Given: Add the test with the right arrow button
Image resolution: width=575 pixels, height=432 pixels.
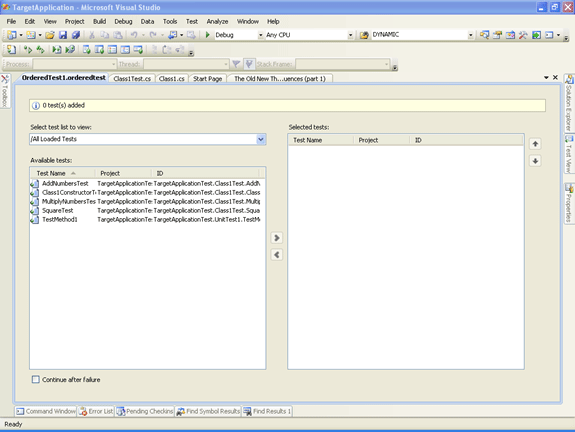Looking at the screenshot, I should [277, 238].
